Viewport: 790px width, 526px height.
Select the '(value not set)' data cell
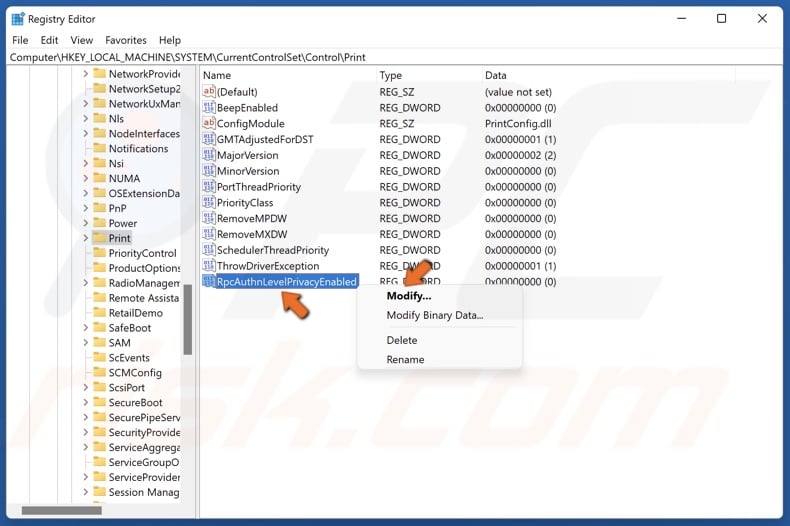pyautogui.click(x=518, y=92)
